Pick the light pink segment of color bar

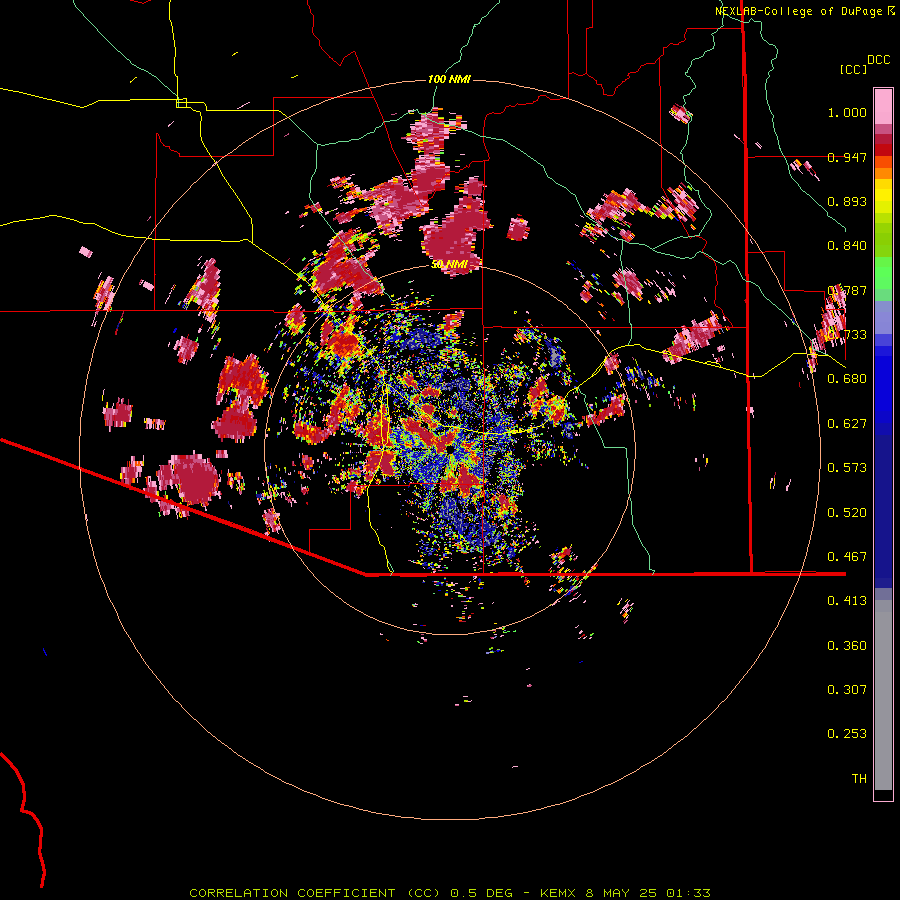click(883, 106)
